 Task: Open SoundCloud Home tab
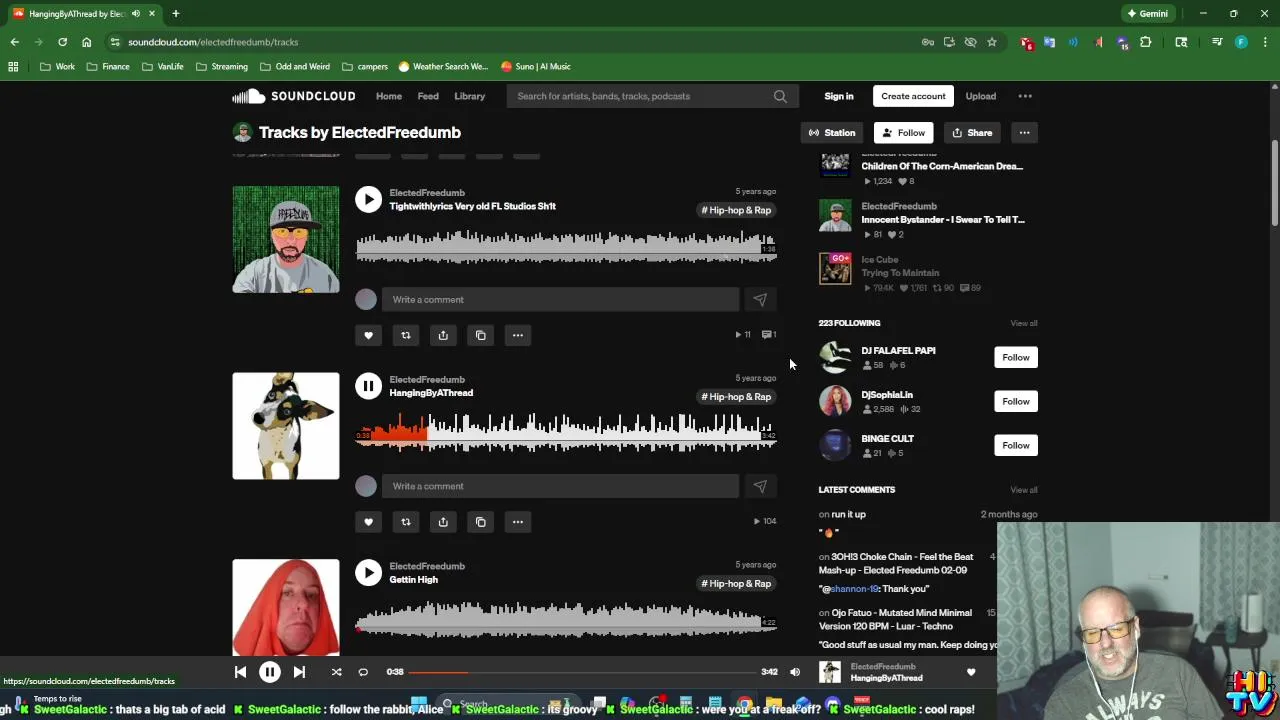pos(389,96)
